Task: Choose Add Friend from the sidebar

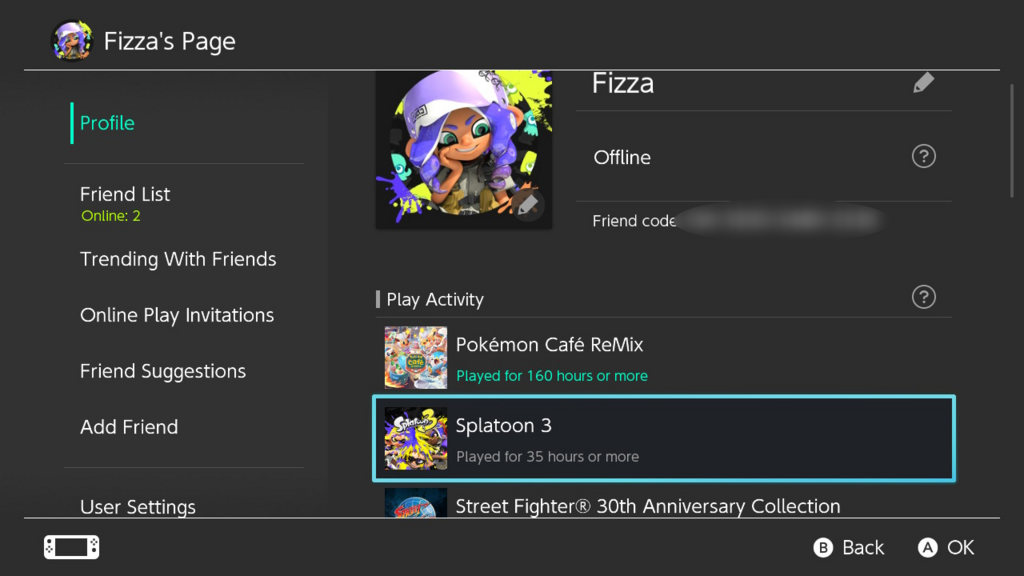Action: pyautogui.click(x=129, y=427)
